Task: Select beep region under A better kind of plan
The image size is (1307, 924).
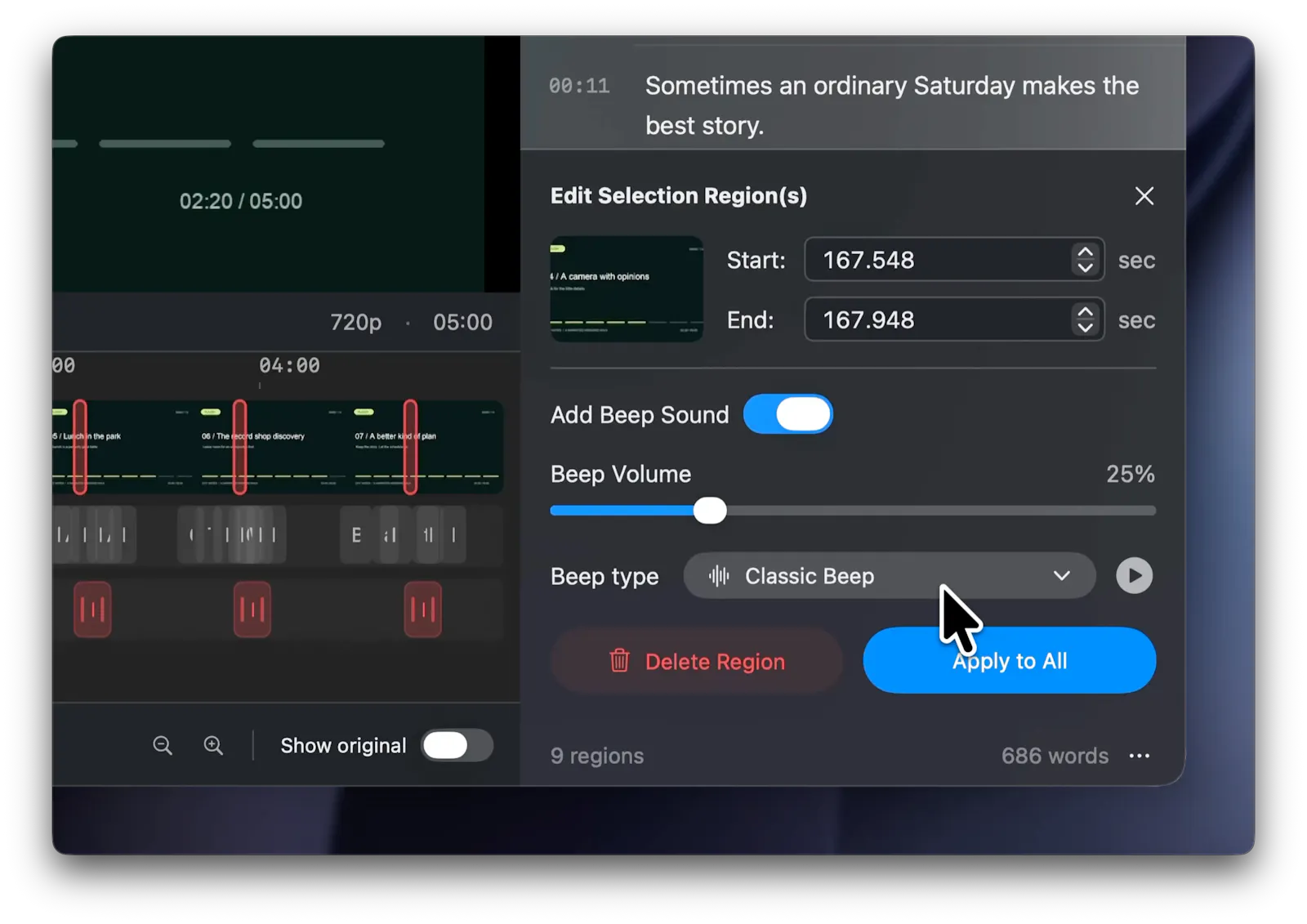Action: [422, 609]
